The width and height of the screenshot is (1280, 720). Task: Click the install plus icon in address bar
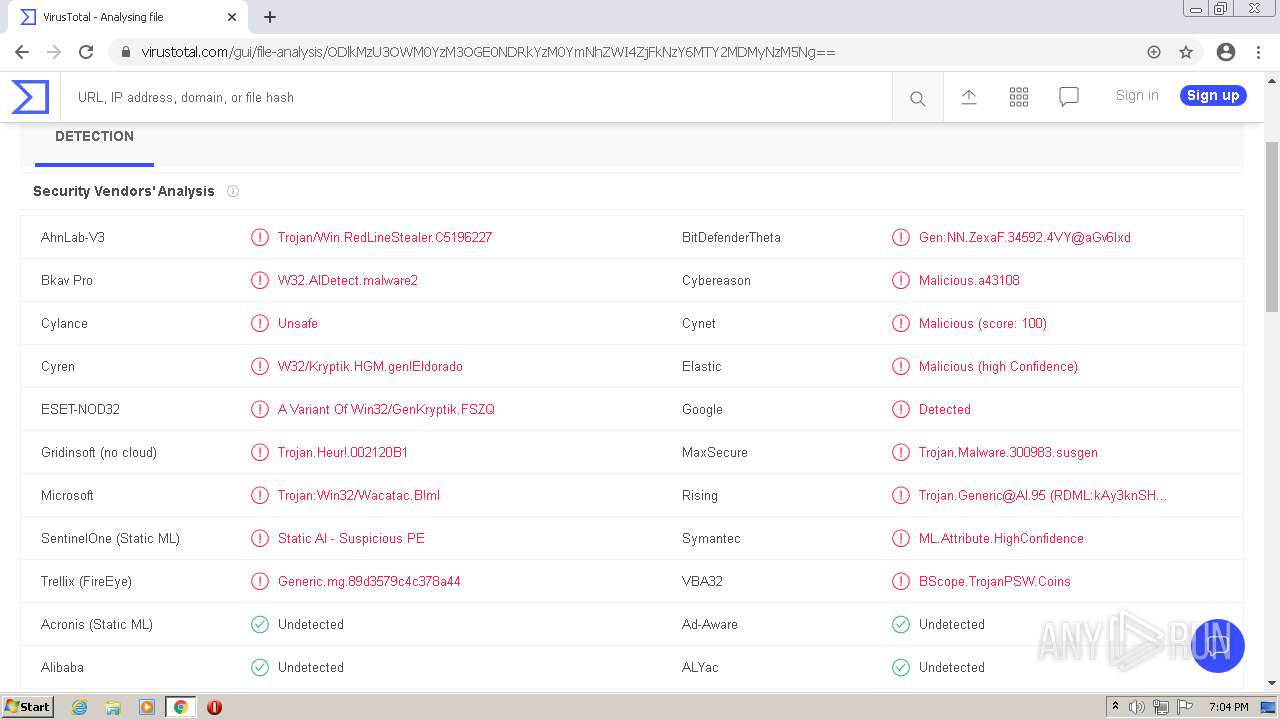pos(1154,52)
